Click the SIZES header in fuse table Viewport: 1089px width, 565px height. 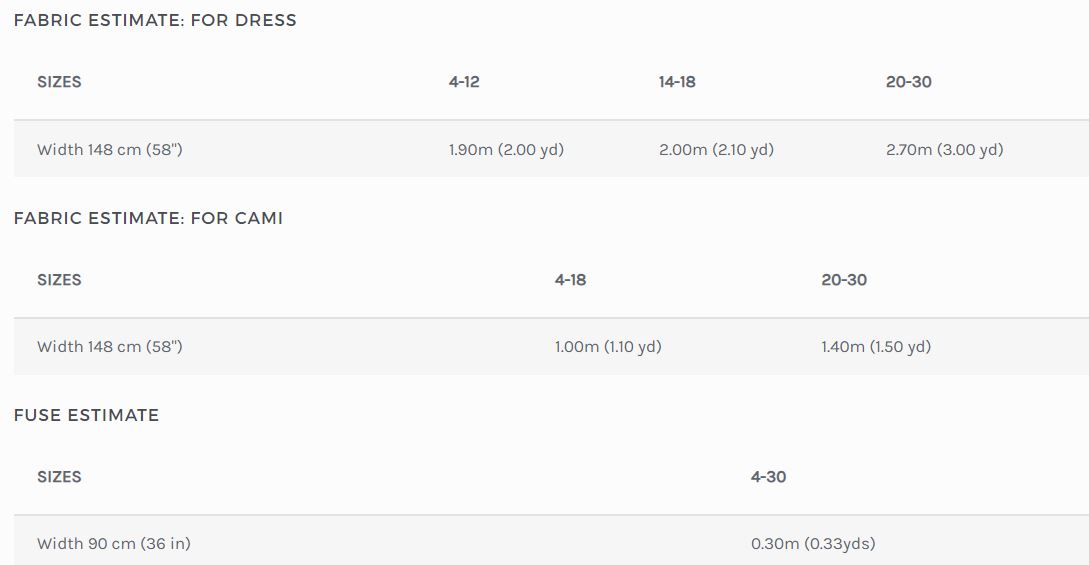(59, 477)
